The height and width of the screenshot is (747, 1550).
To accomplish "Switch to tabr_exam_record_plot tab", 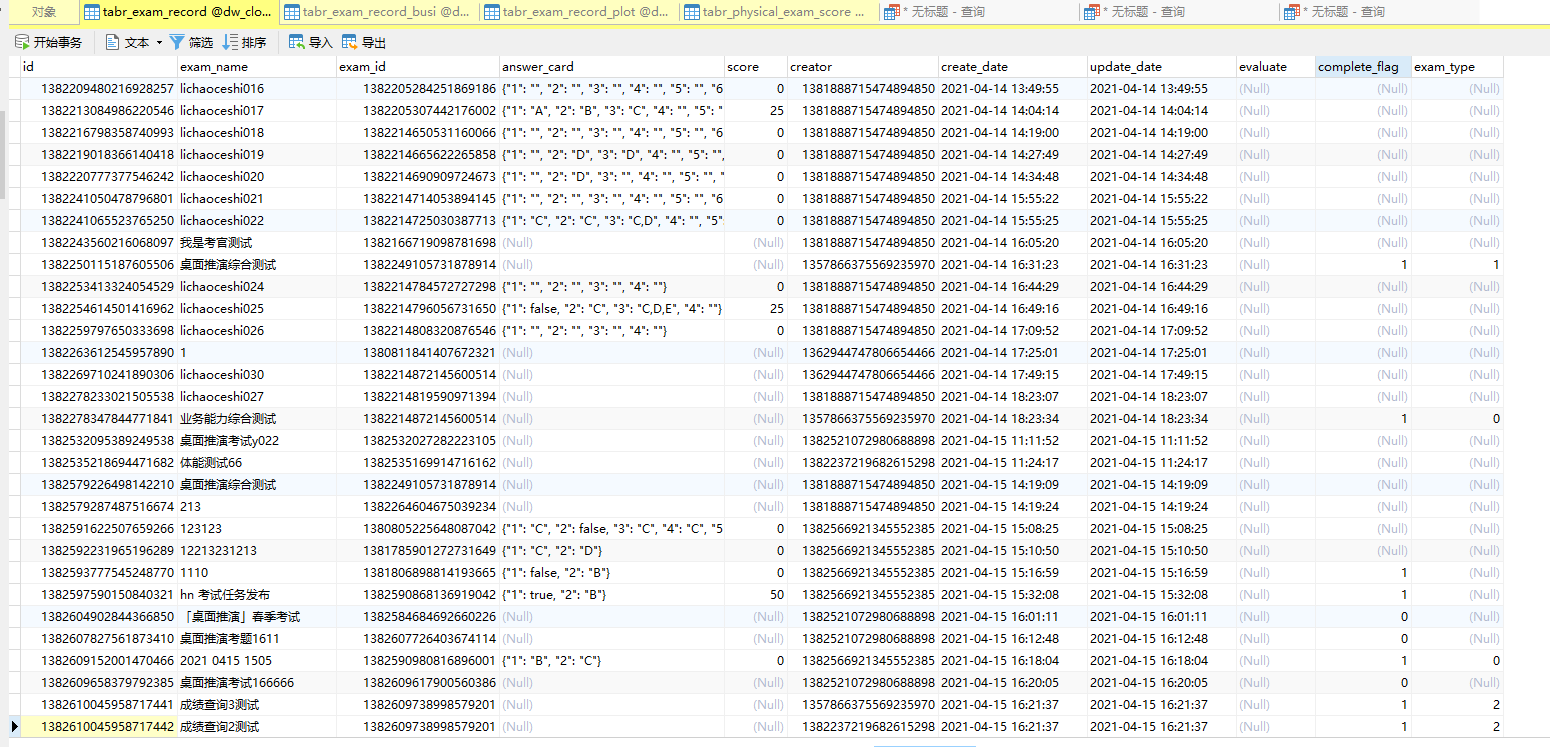I will click(579, 12).
